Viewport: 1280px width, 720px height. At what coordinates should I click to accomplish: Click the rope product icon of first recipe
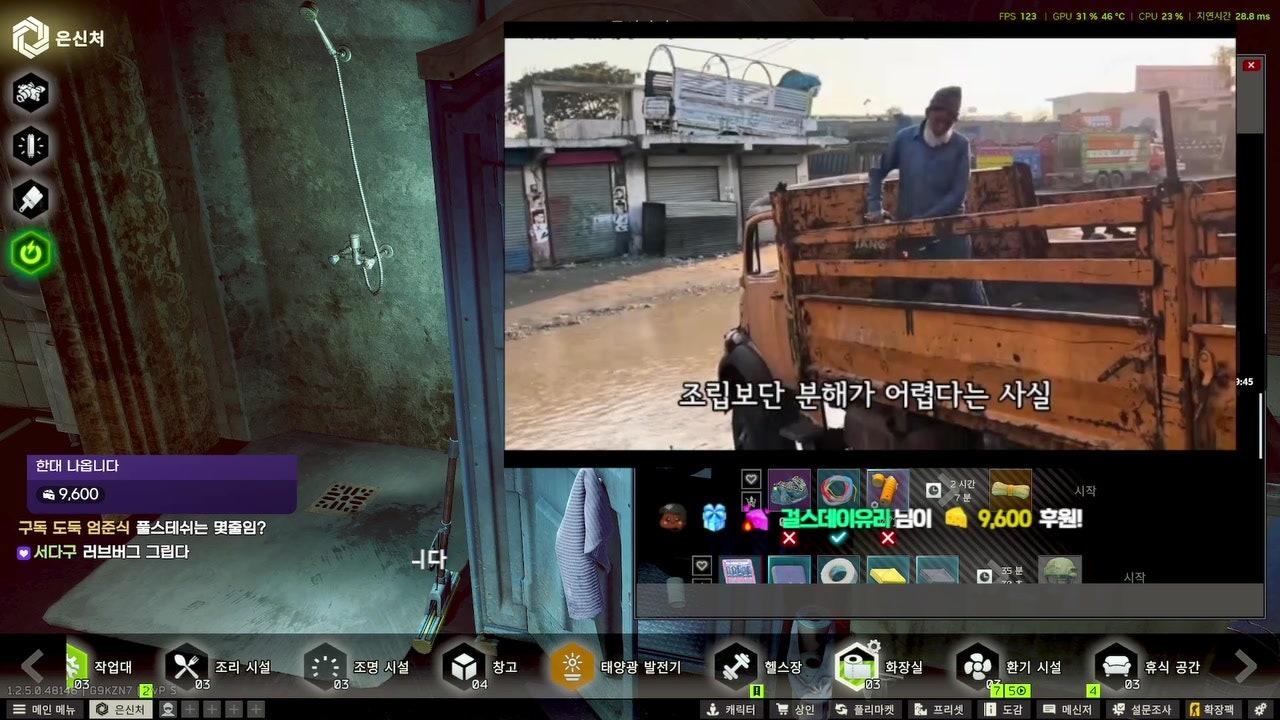pos(1010,489)
